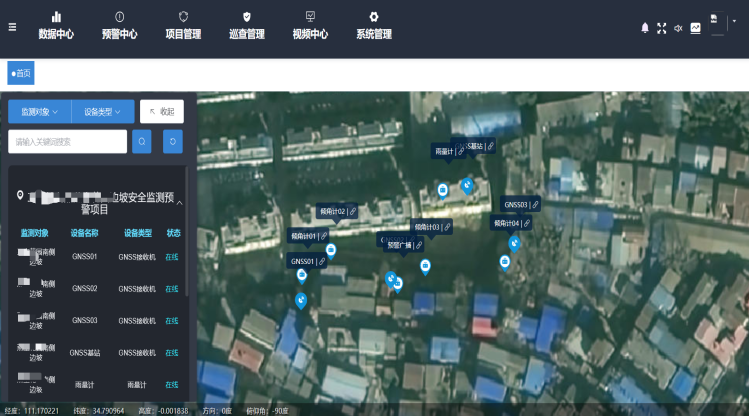Click the chart monitor icon in header

pos(695,28)
